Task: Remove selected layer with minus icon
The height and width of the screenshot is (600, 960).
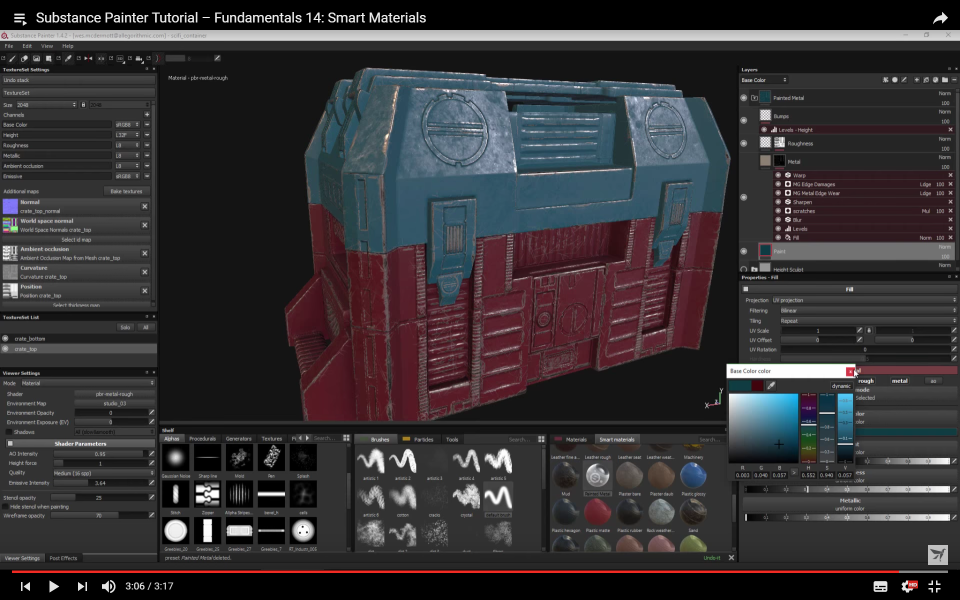Action: [x=954, y=80]
